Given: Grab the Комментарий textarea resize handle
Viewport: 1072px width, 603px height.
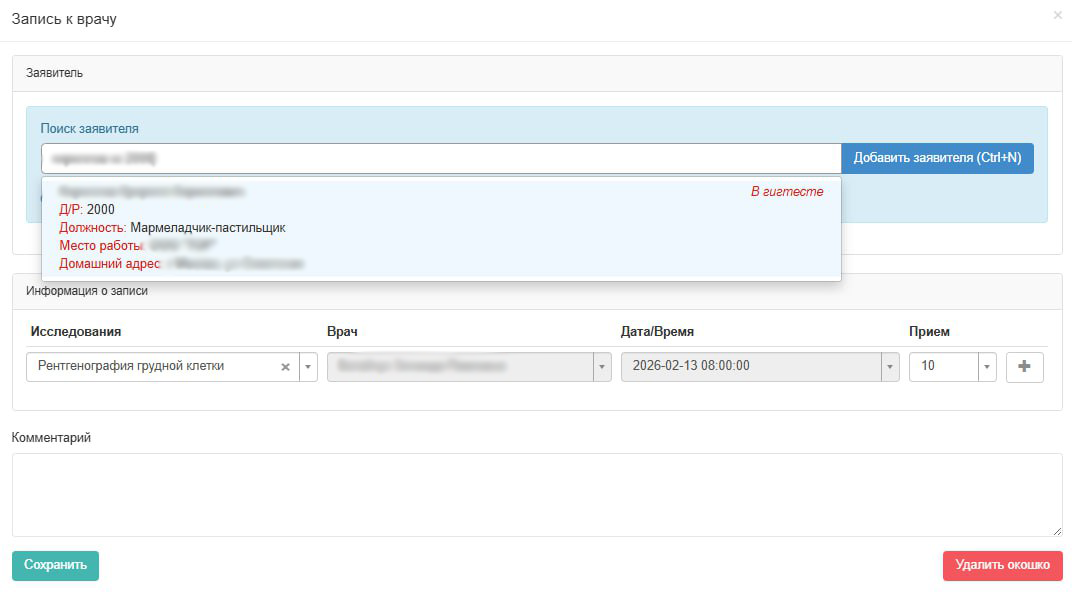Looking at the screenshot, I should [x=1057, y=532].
